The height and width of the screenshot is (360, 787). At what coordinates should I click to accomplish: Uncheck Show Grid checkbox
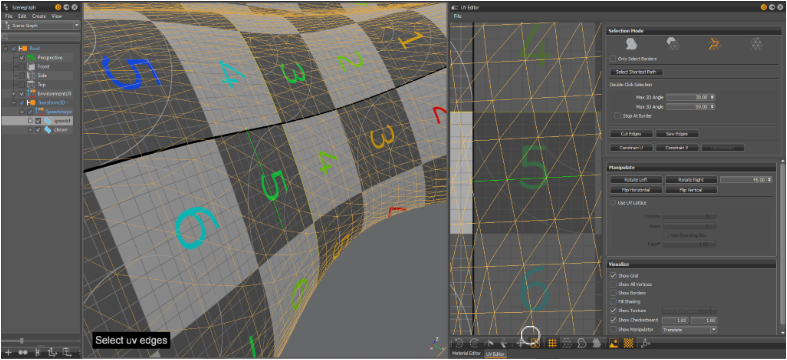point(613,276)
